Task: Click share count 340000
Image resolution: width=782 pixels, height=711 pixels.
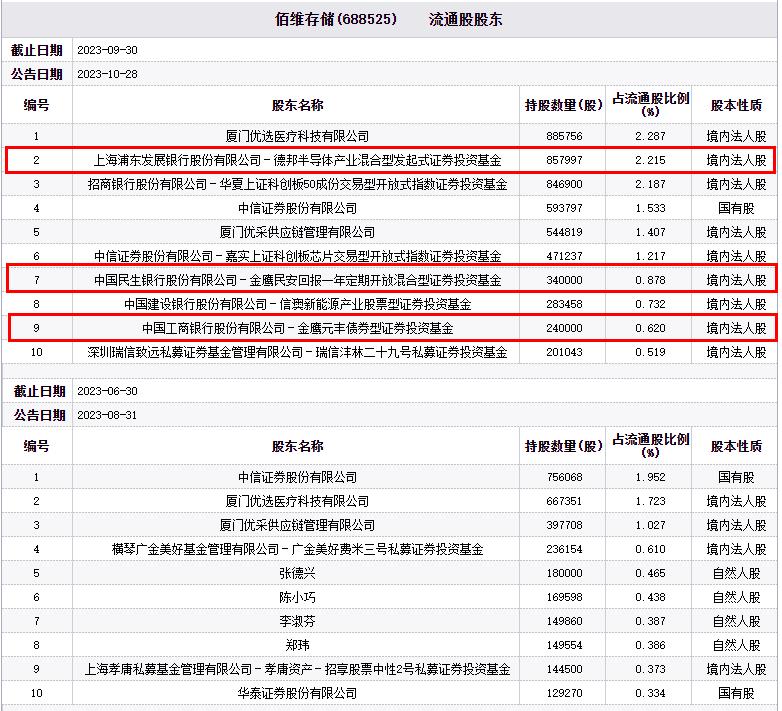Action: [x=564, y=280]
